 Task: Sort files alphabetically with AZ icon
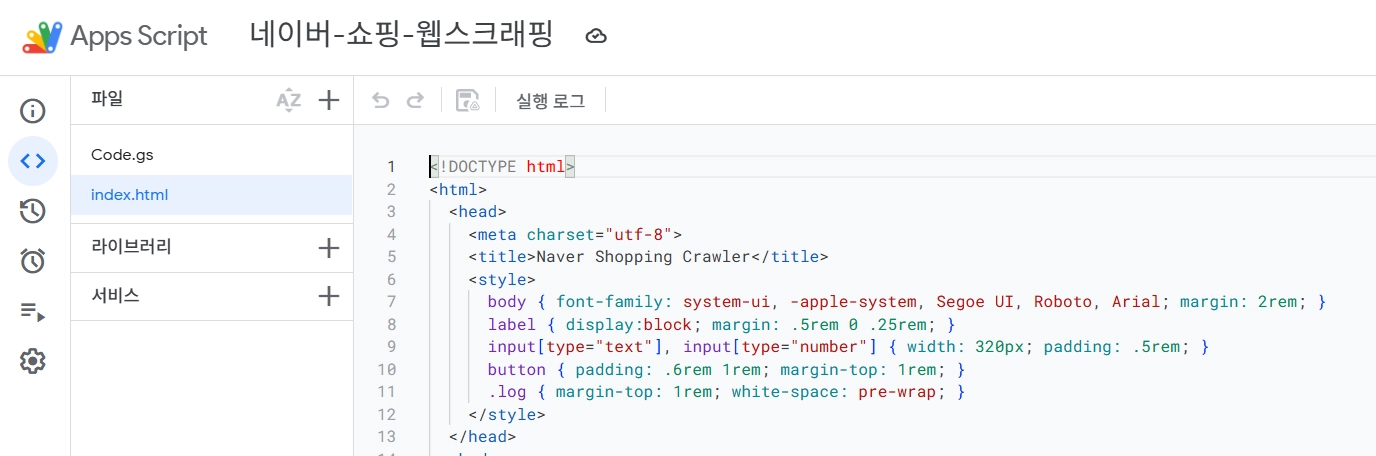(x=288, y=100)
